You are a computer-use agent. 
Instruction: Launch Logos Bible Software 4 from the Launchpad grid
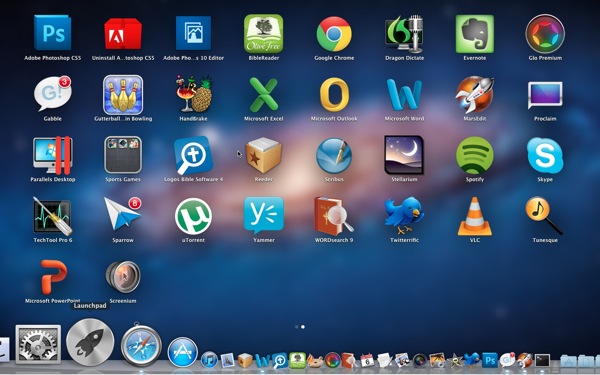click(x=193, y=155)
